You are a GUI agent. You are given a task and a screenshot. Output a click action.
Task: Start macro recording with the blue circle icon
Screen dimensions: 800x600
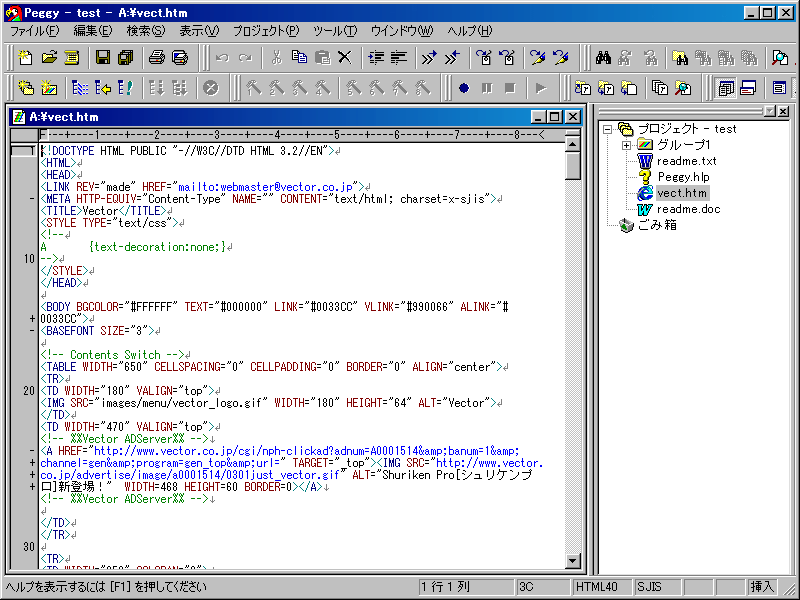pos(464,88)
